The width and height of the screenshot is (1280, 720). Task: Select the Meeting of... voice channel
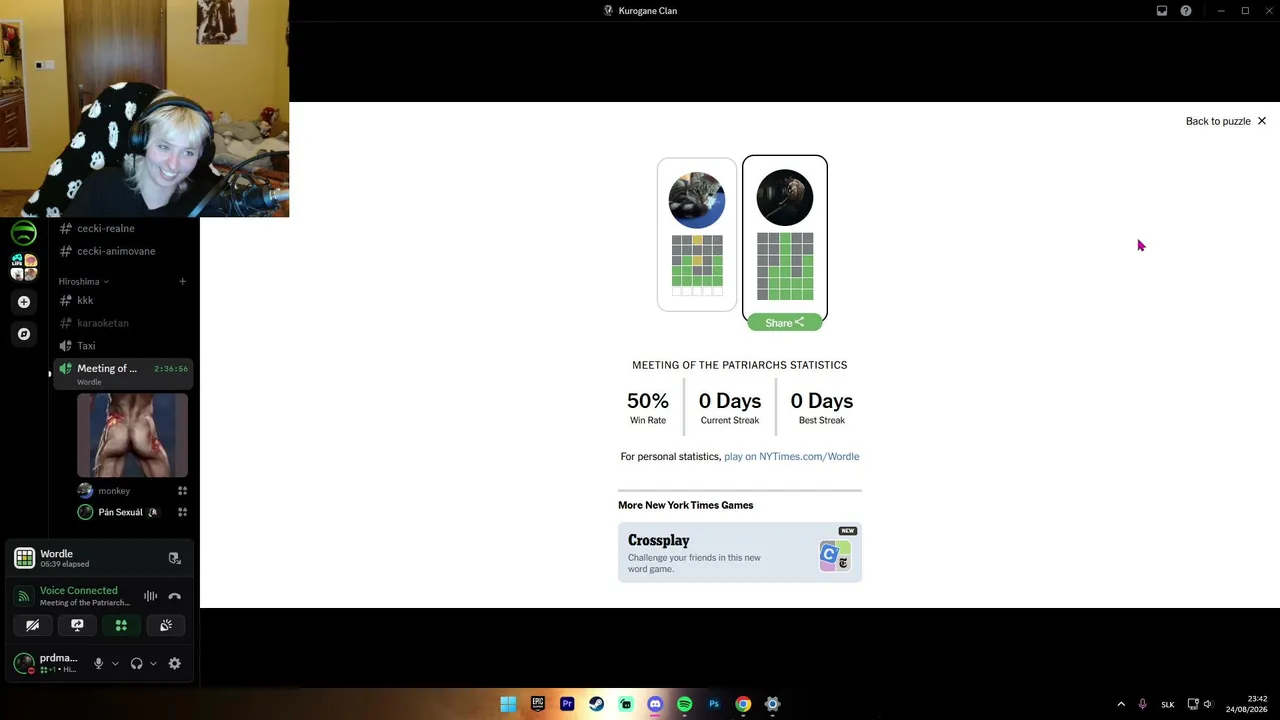(x=122, y=374)
